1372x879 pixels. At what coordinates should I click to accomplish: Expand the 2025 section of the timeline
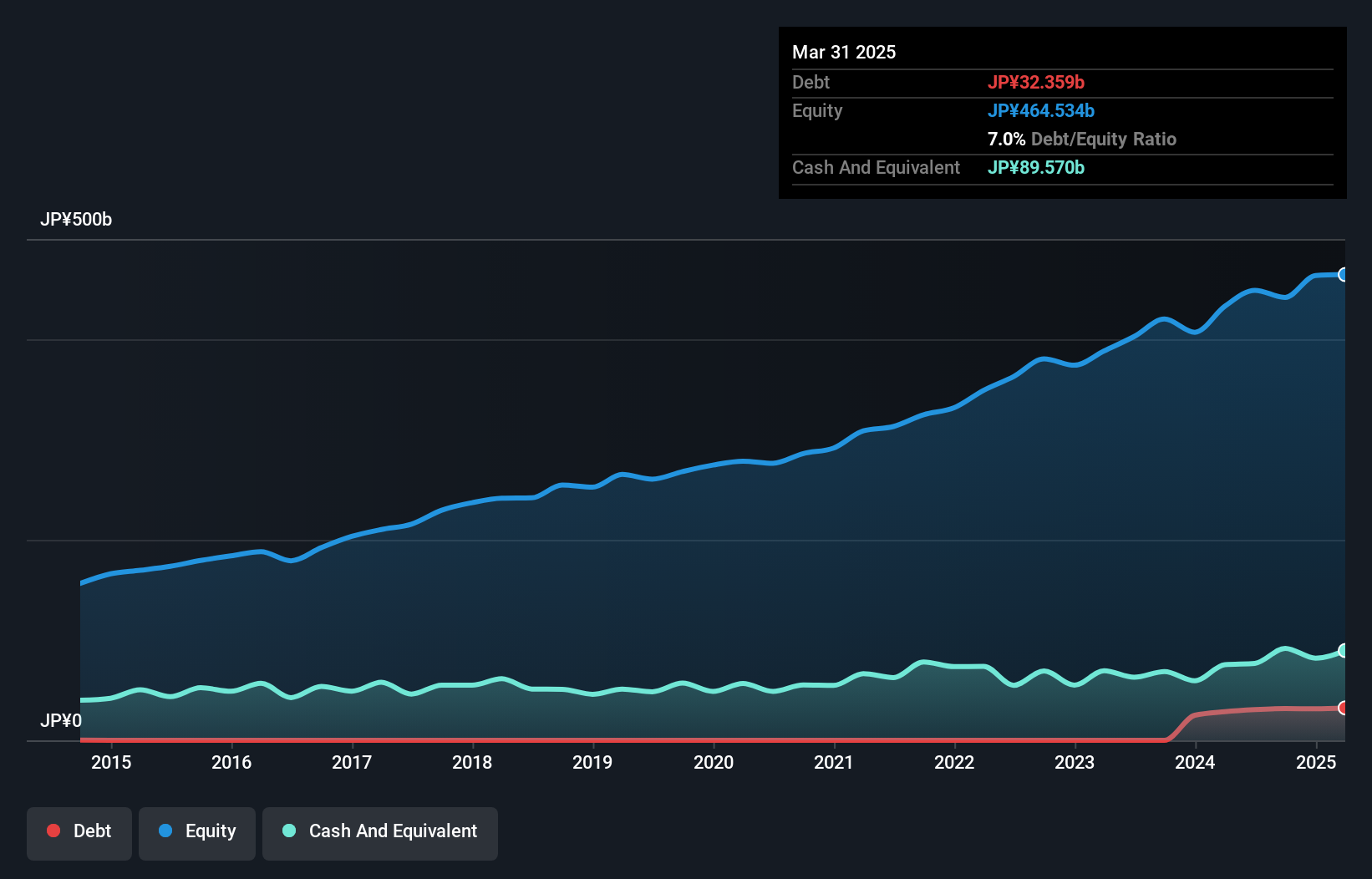pyautogui.click(x=1316, y=762)
